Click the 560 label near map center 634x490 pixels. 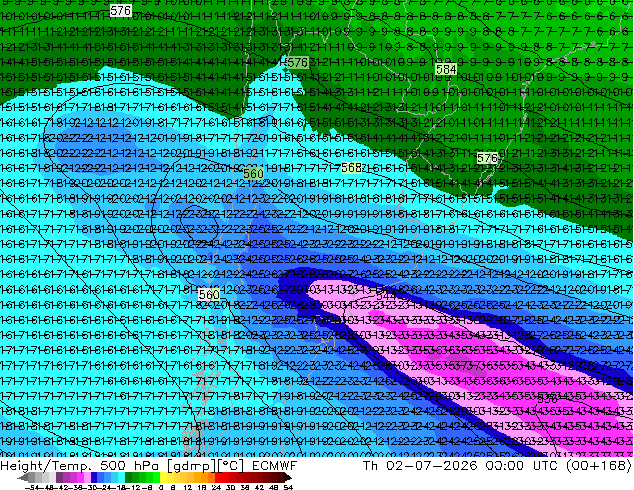click(253, 174)
